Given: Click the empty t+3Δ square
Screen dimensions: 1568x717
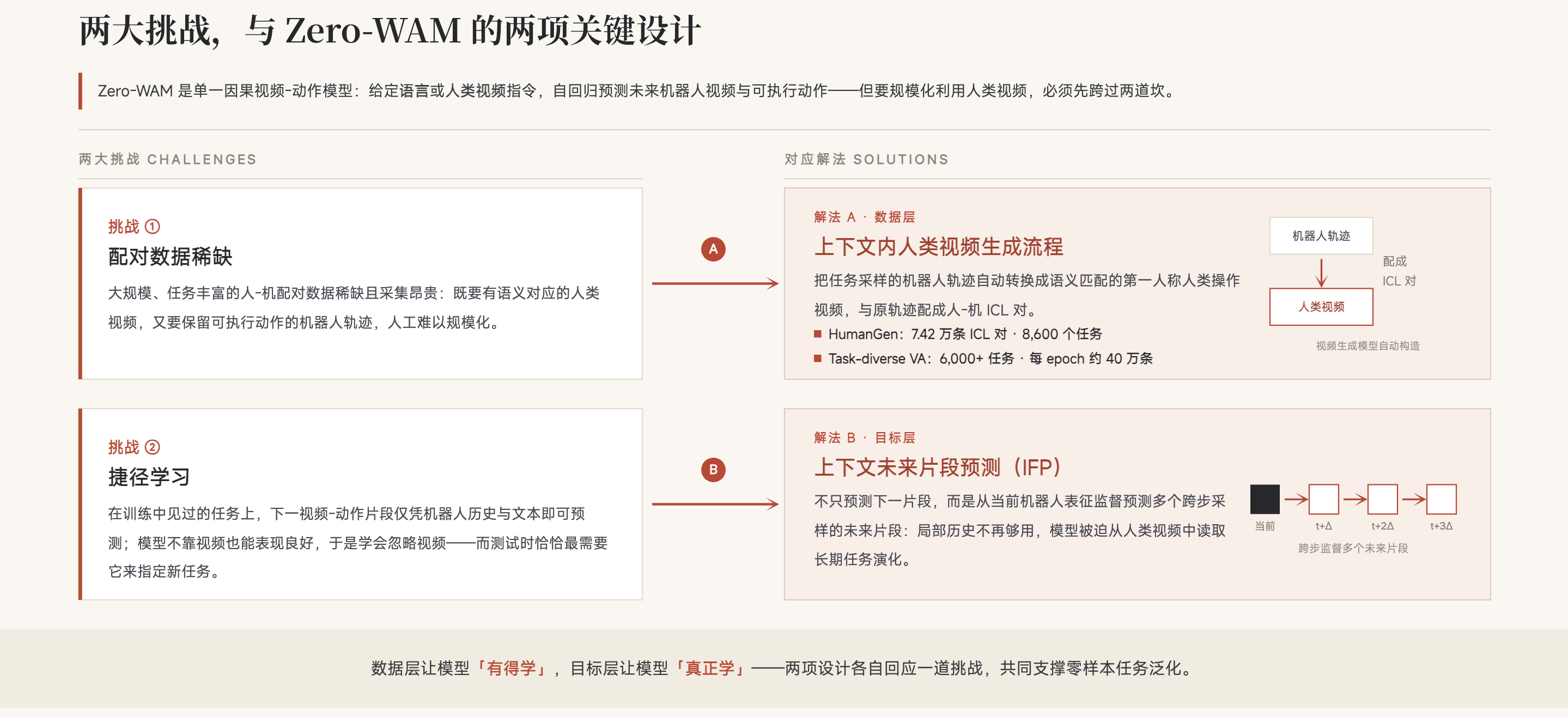Looking at the screenshot, I should tap(1441, 499).
